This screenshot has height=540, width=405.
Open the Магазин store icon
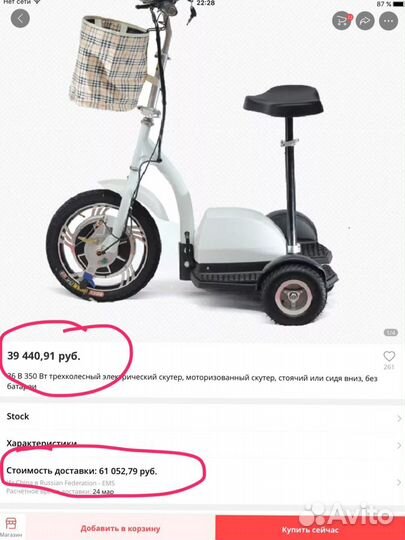(11, 527)
